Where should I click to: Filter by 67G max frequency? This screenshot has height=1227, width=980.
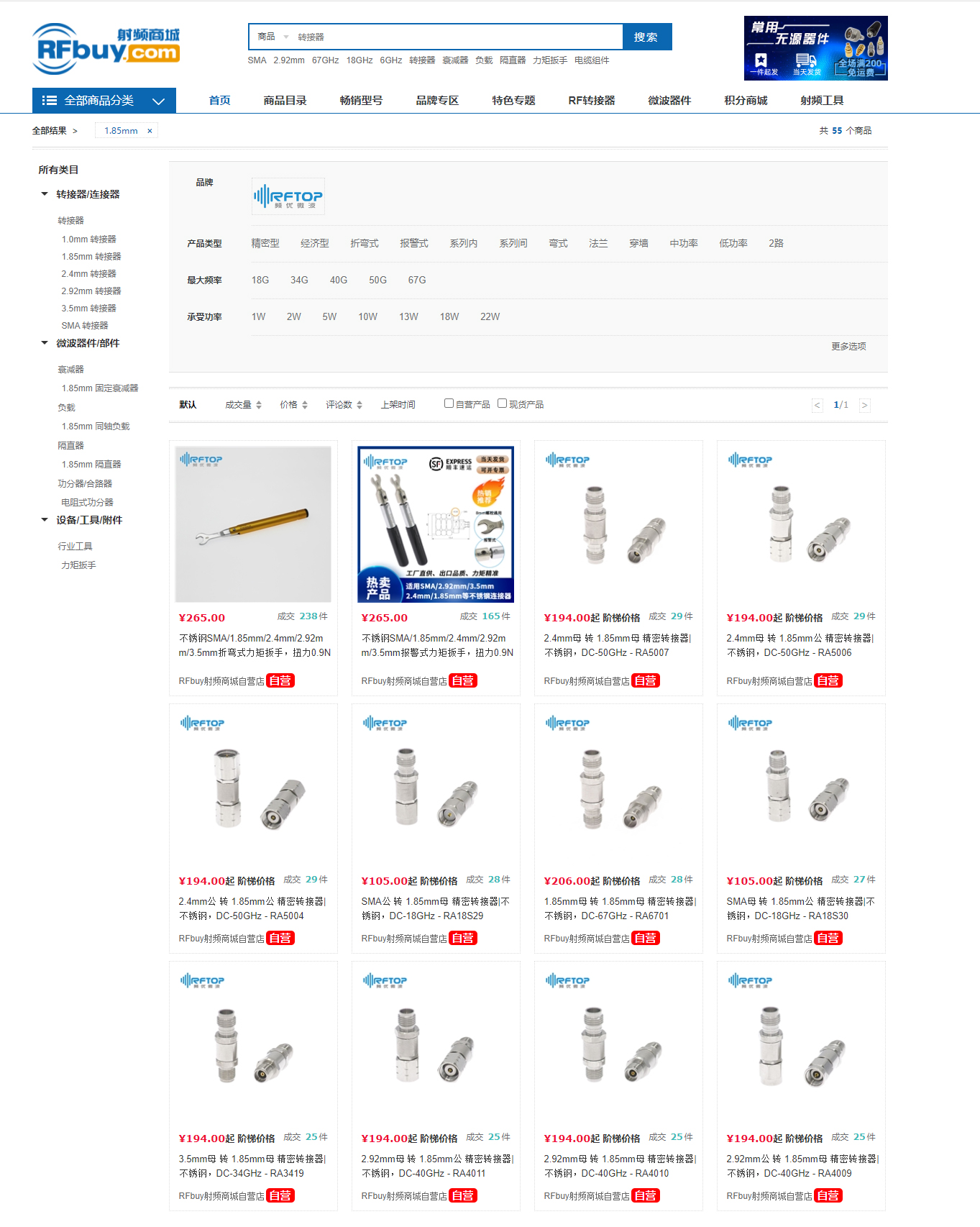coord(417,280)
